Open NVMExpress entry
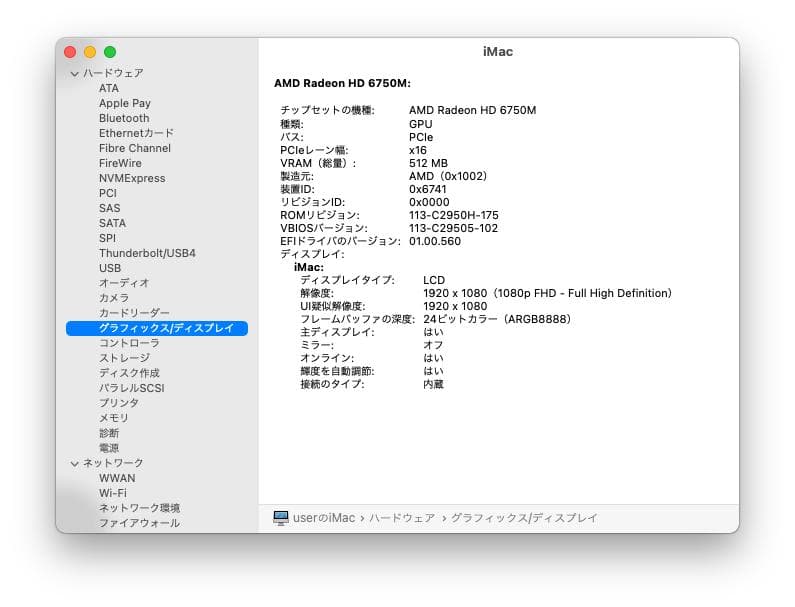 132,178
